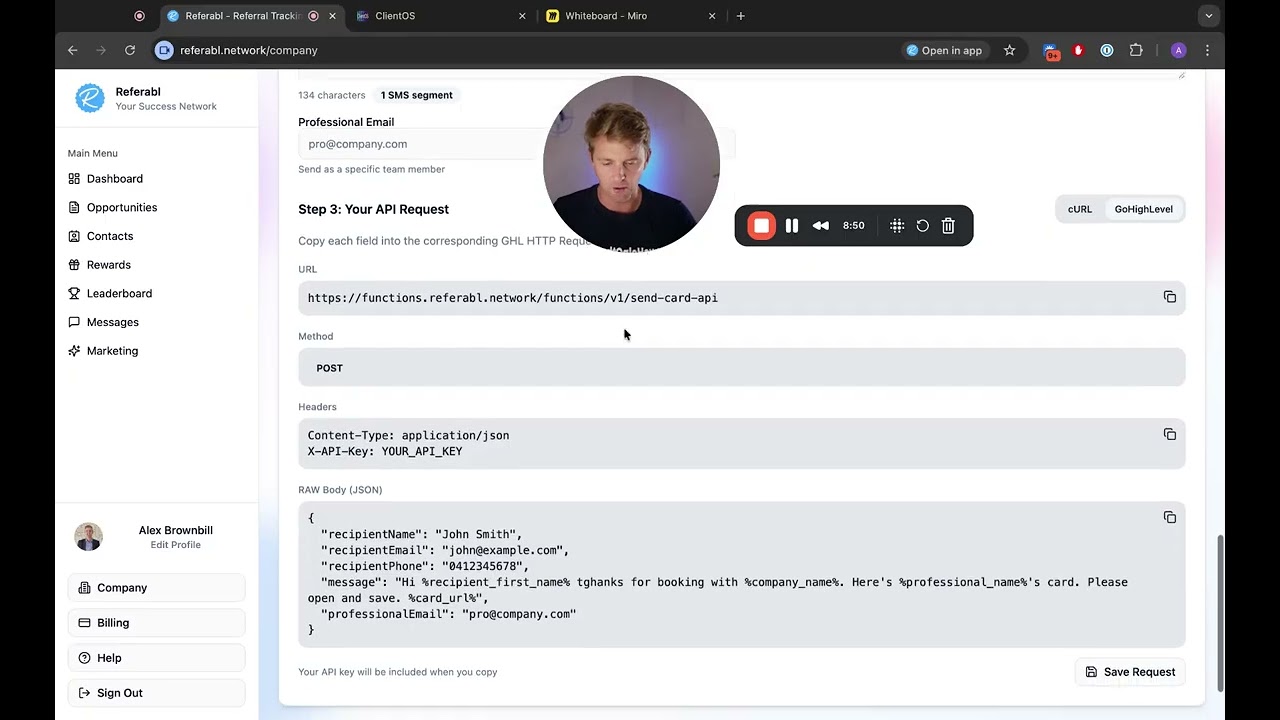Switch to the Whiteboard - Miro tab
Image resolution: width=1280 pixels, height=720 pixels.
point(628,16)
